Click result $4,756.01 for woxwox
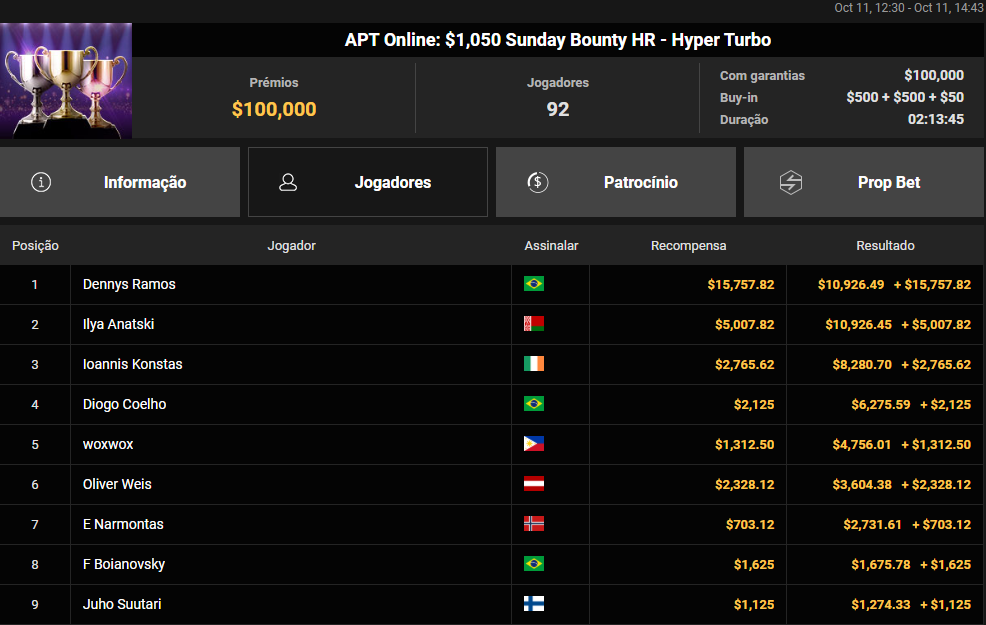Viewport: 986px width, 625px height. click(x=861, y=445)
